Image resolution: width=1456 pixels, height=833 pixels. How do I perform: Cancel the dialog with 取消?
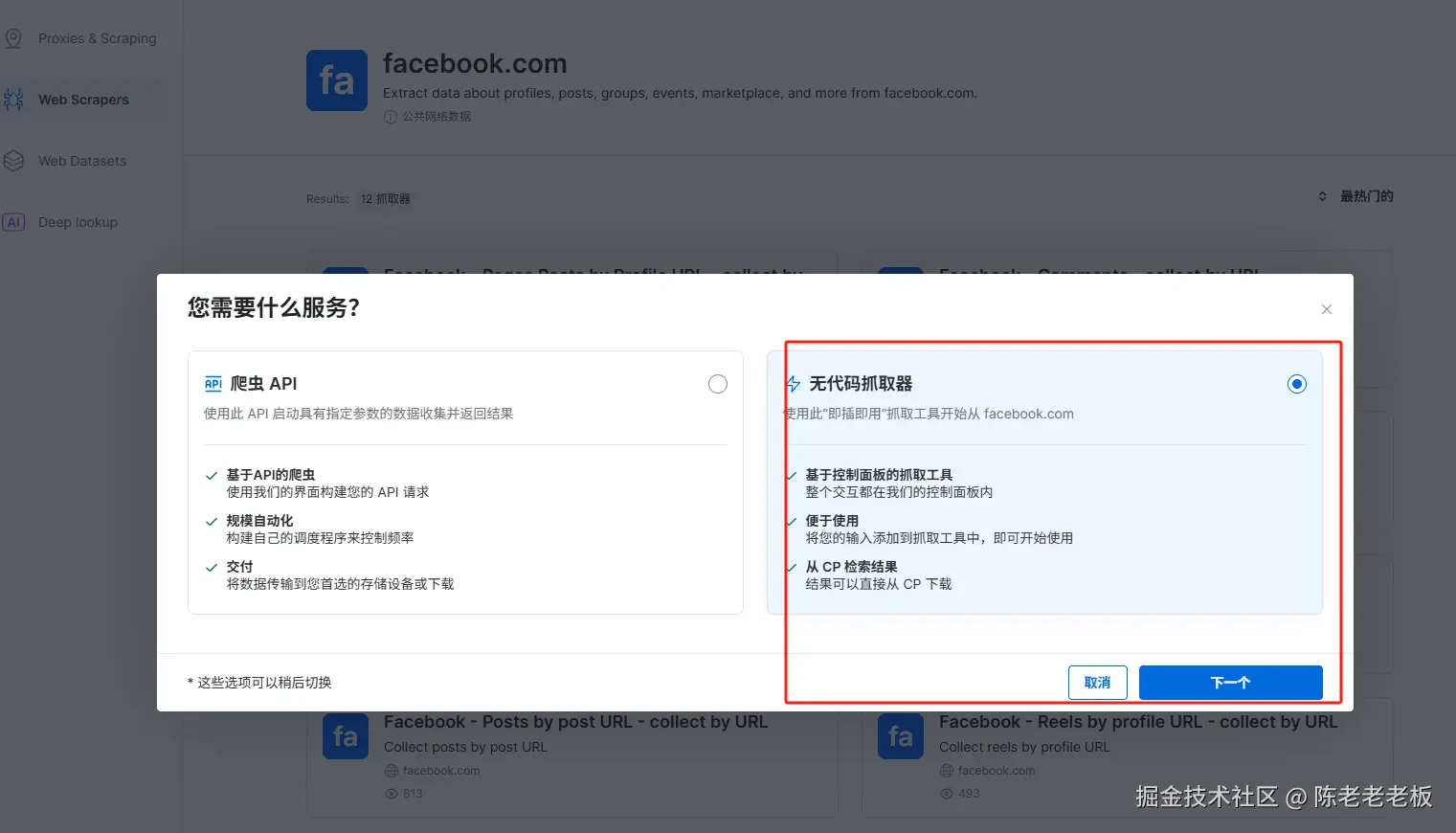pyautogui.click(x=1097, y=682)
